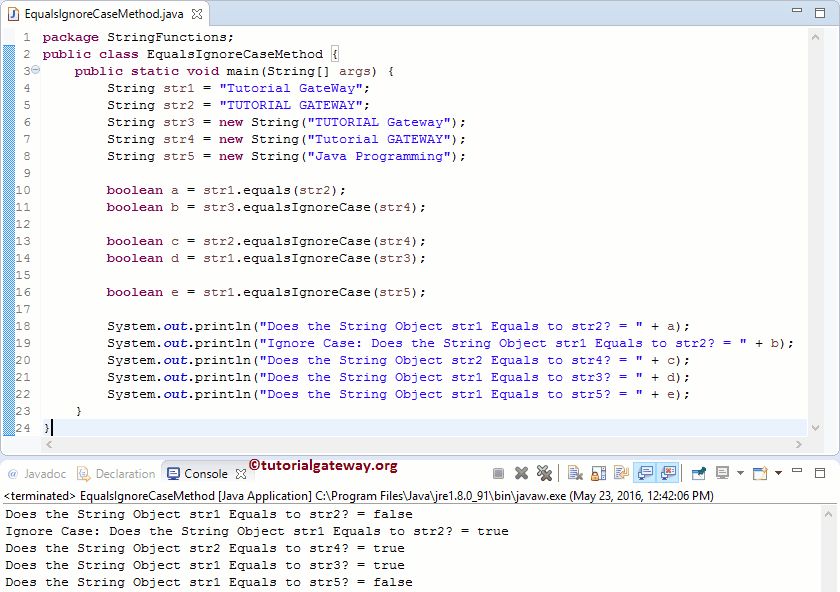
Task: Click the Terminate button in console toolbar
Action: pyautogui.click(x=497, y=471)
